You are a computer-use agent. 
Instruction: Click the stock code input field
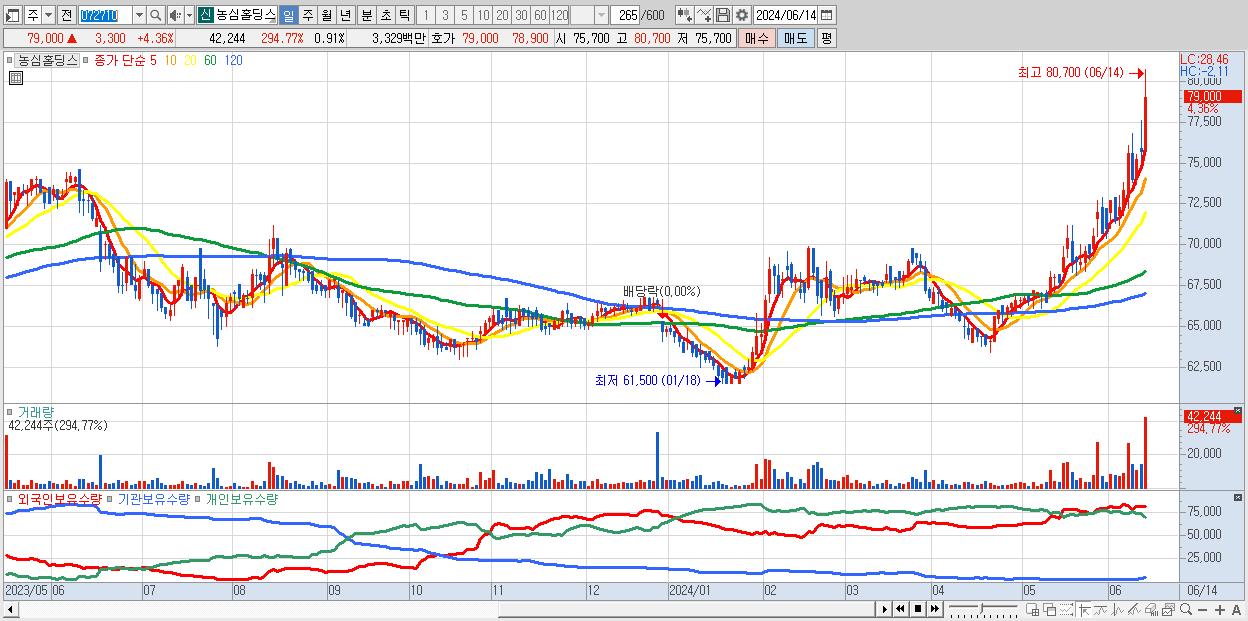point(105,16)
